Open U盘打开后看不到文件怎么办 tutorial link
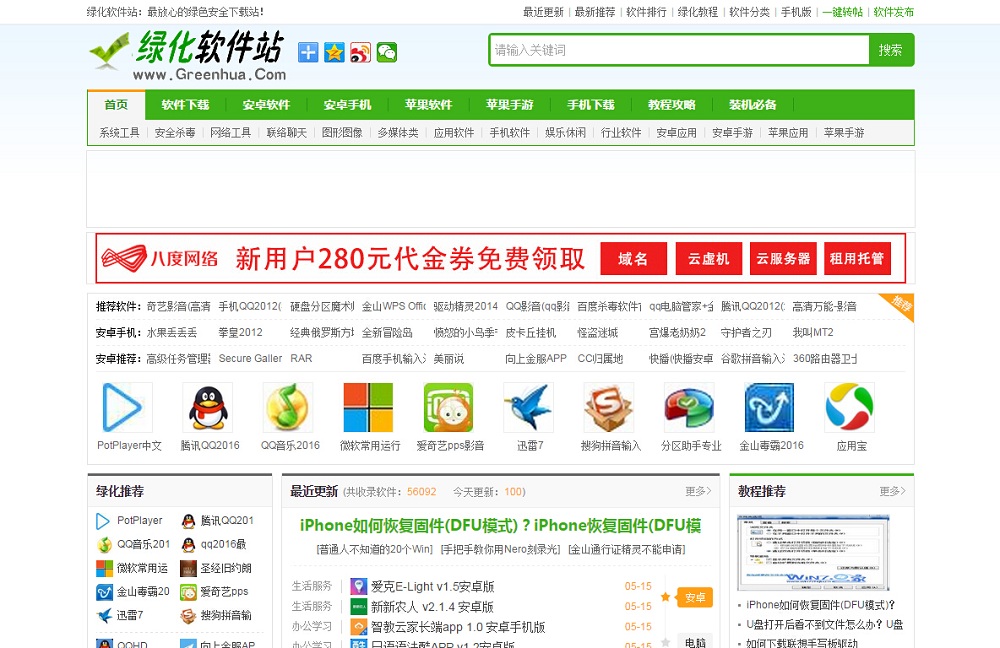 (x=825, y=624)
